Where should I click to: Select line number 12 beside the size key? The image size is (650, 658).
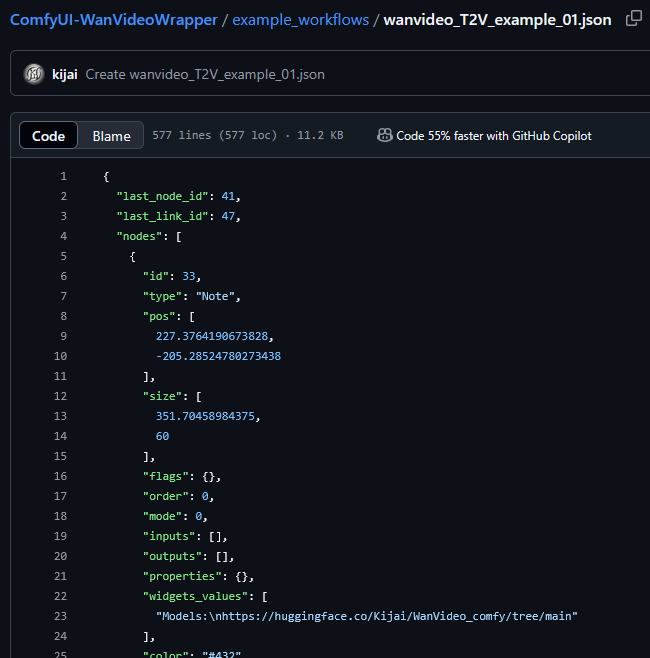click(60, 396)
